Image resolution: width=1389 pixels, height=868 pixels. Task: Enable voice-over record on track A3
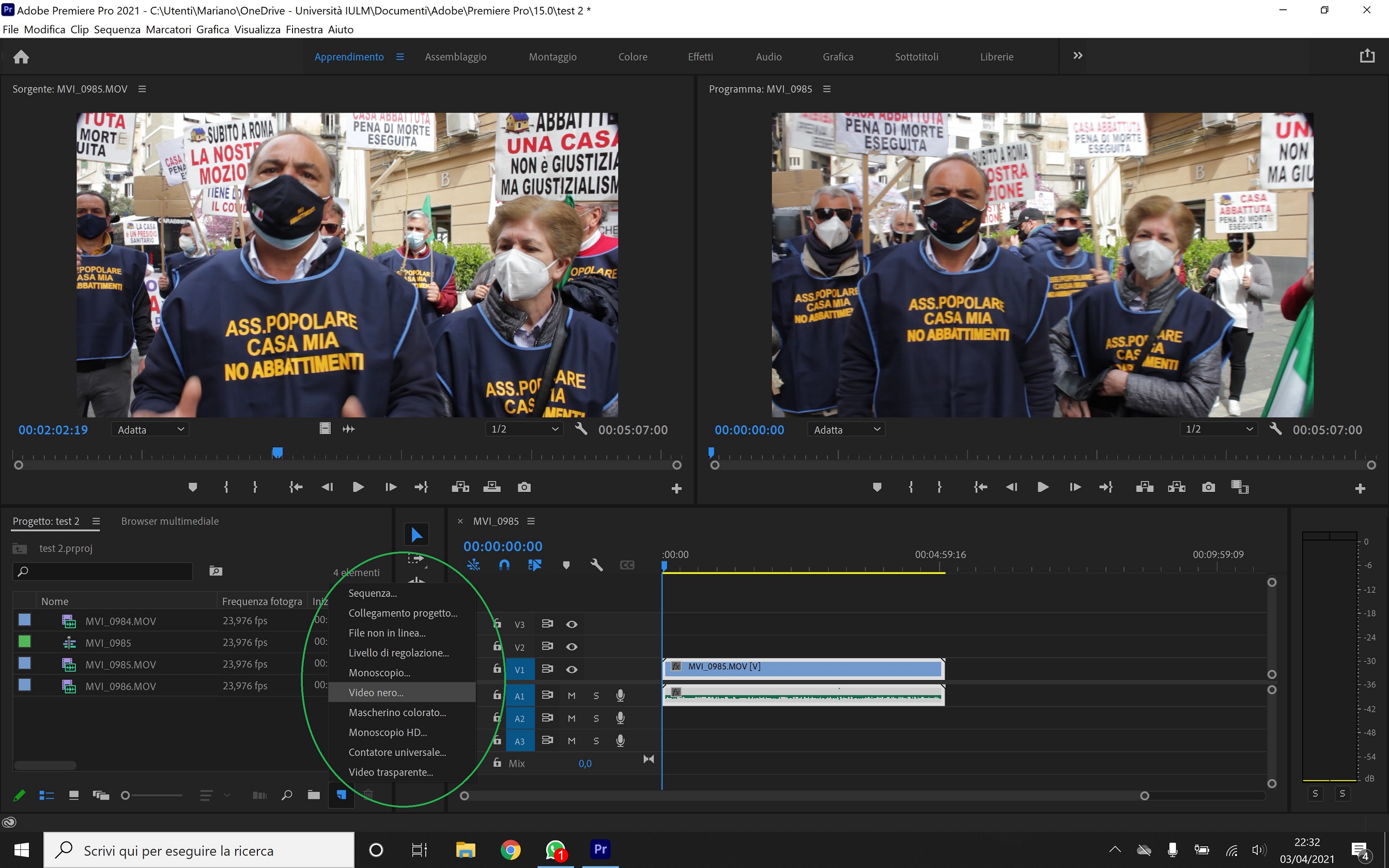click(x=621, y=740)
